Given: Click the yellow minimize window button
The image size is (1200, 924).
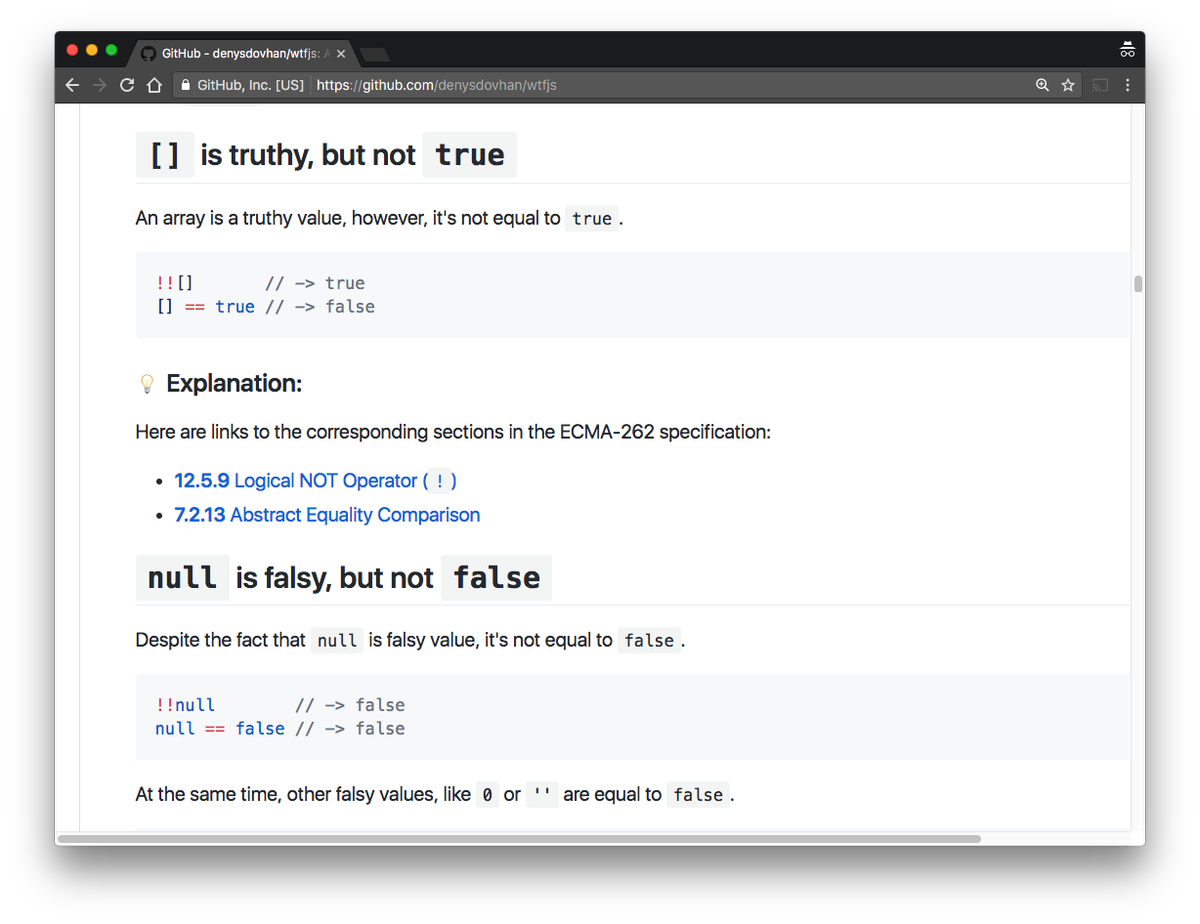Looking at the screenshot, I should click(92, 50).
